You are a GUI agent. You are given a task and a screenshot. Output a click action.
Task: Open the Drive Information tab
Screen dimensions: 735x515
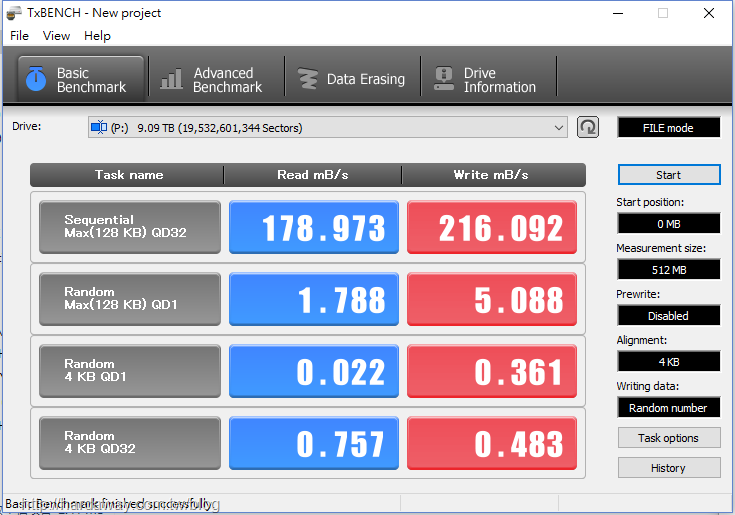tap(488, 79)
